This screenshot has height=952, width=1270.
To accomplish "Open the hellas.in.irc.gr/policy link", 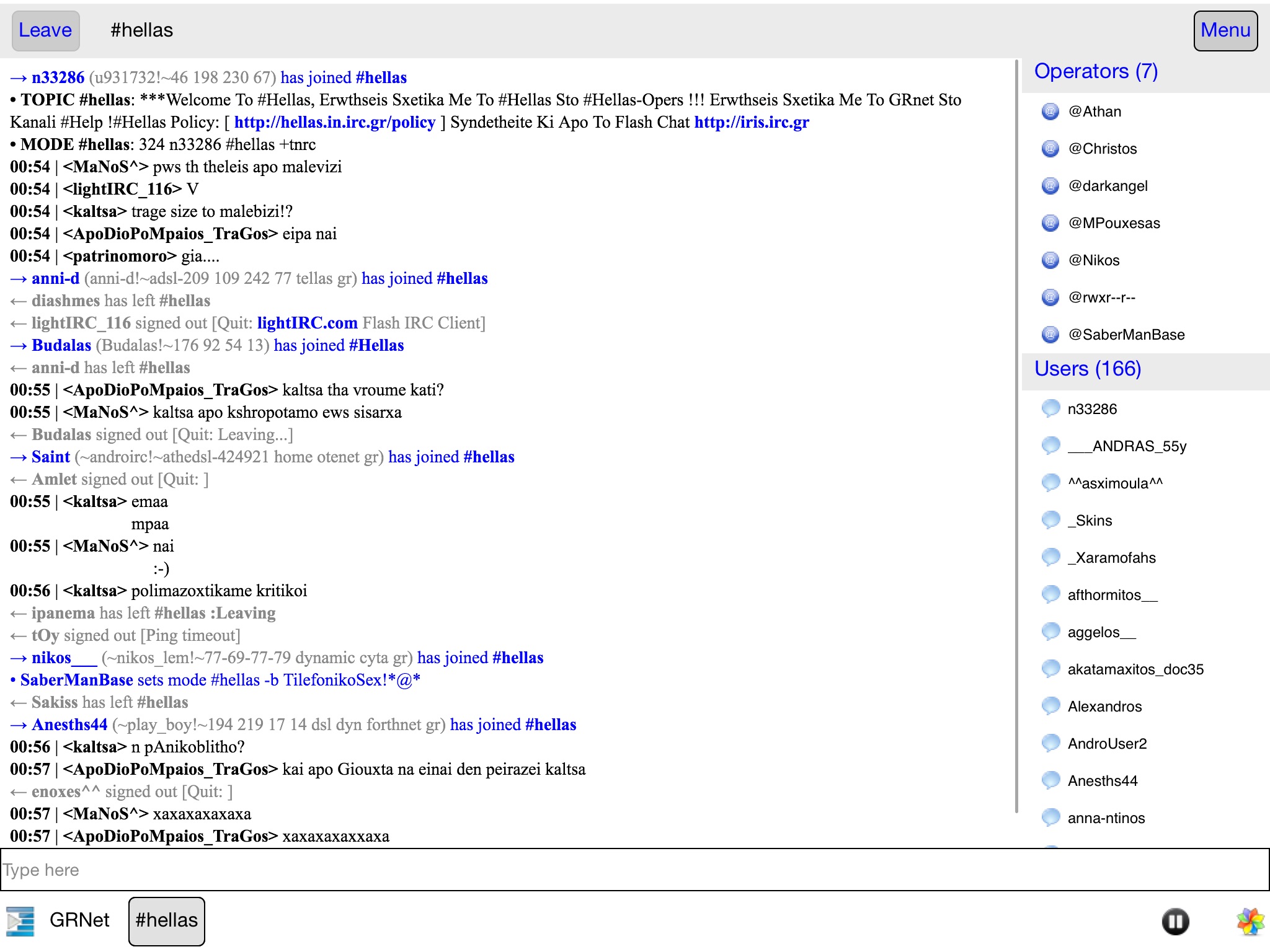I will 335,122.
